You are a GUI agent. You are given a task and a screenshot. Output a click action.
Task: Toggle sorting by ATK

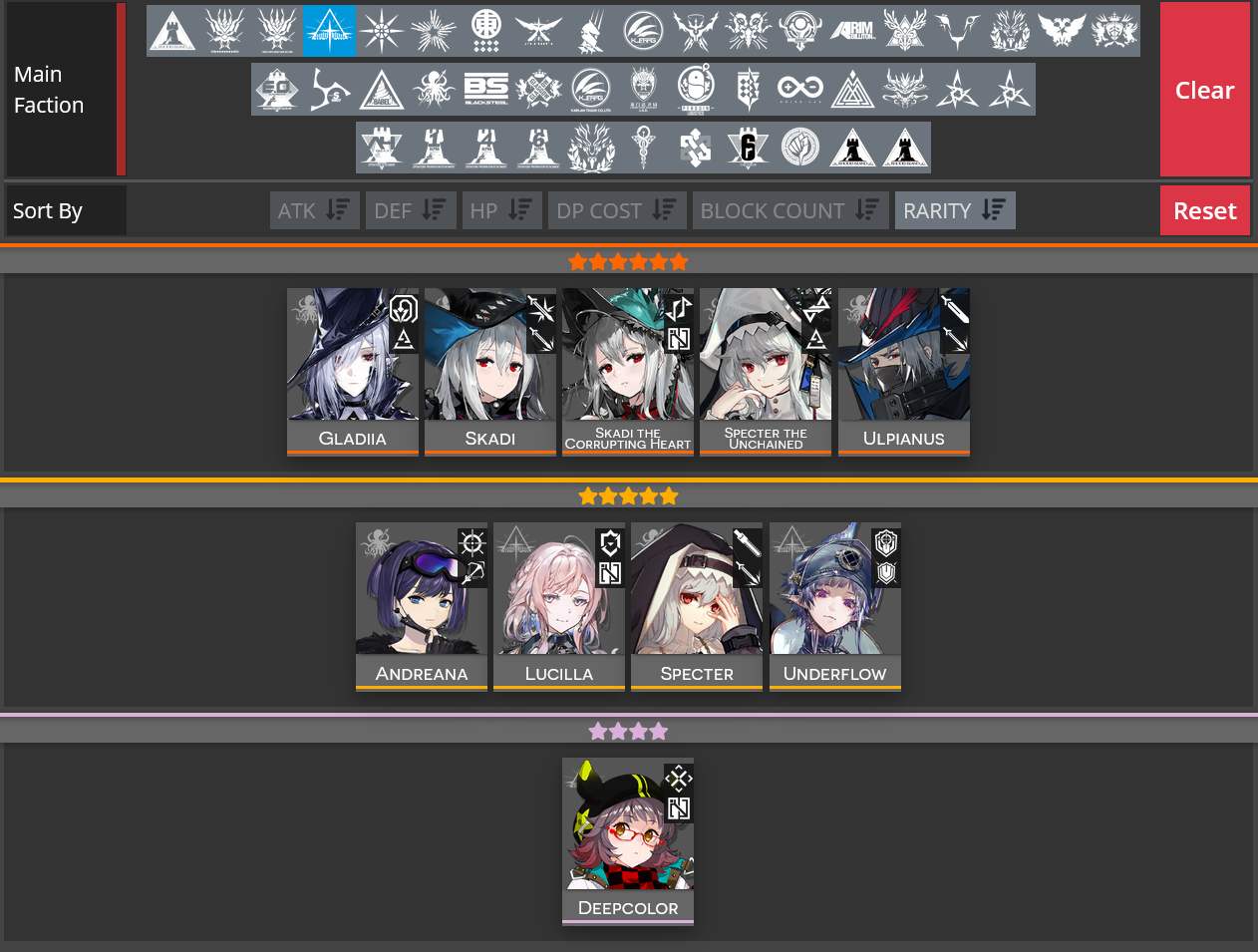[x=315, y=210]
